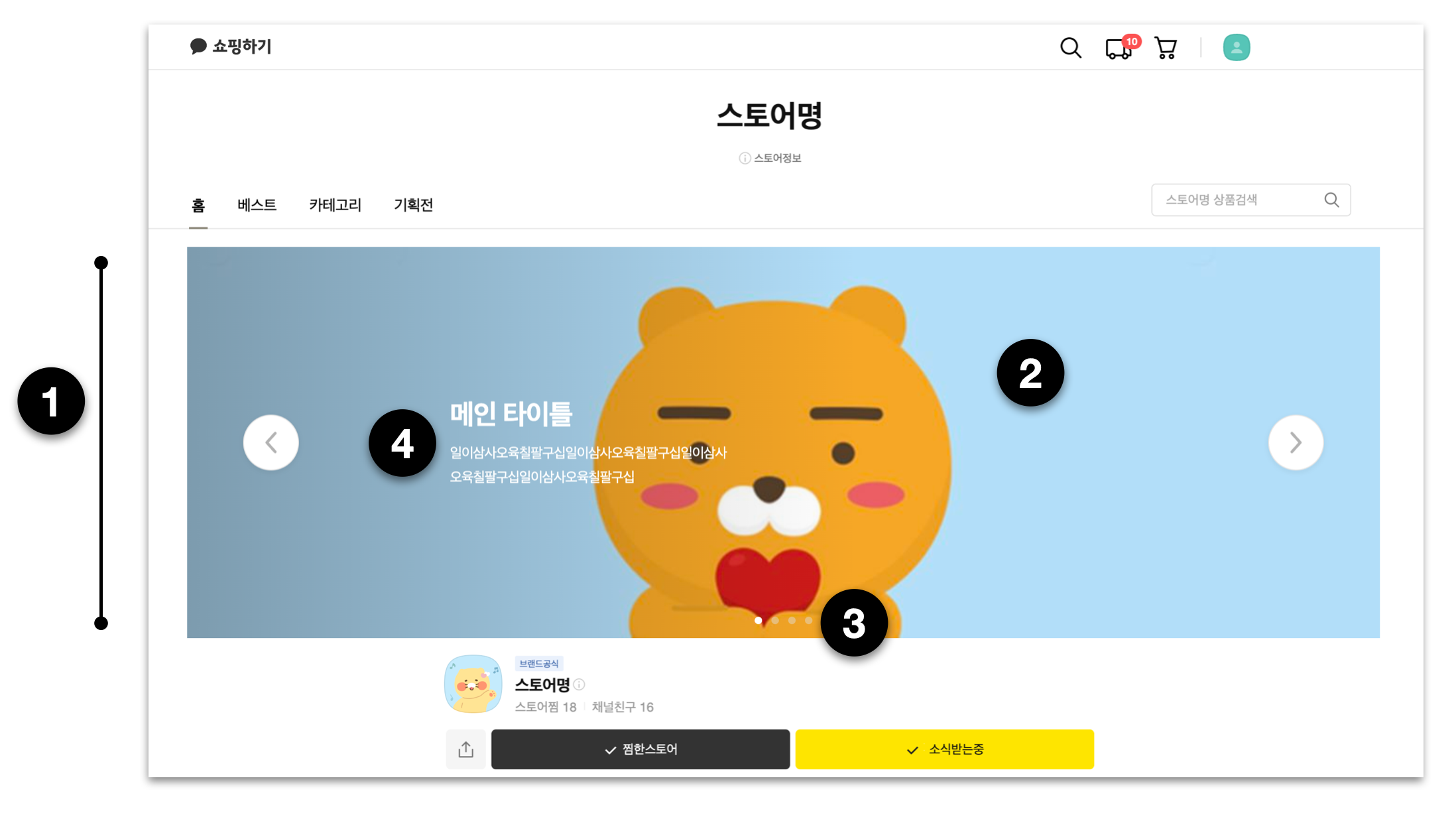Screen dimensions: 1456x825
Task: Select the second carousel indicator dot
Action: 774,621
